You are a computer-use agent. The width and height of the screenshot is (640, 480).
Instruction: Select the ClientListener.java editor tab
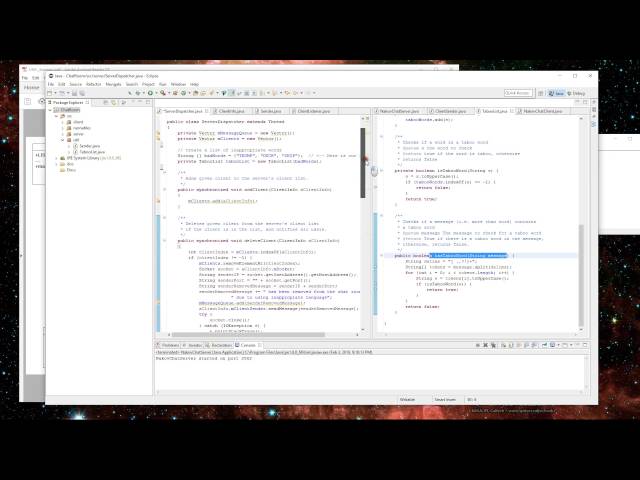313,111
